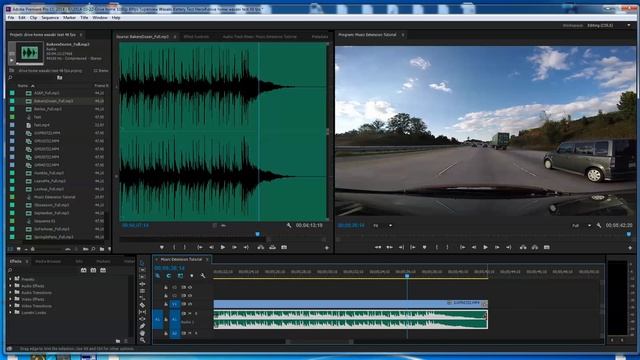Select the Hand tool
Image resolution: width=640 pixels, height=360 pixels.
pyautogui.click(x=142, y=333)
